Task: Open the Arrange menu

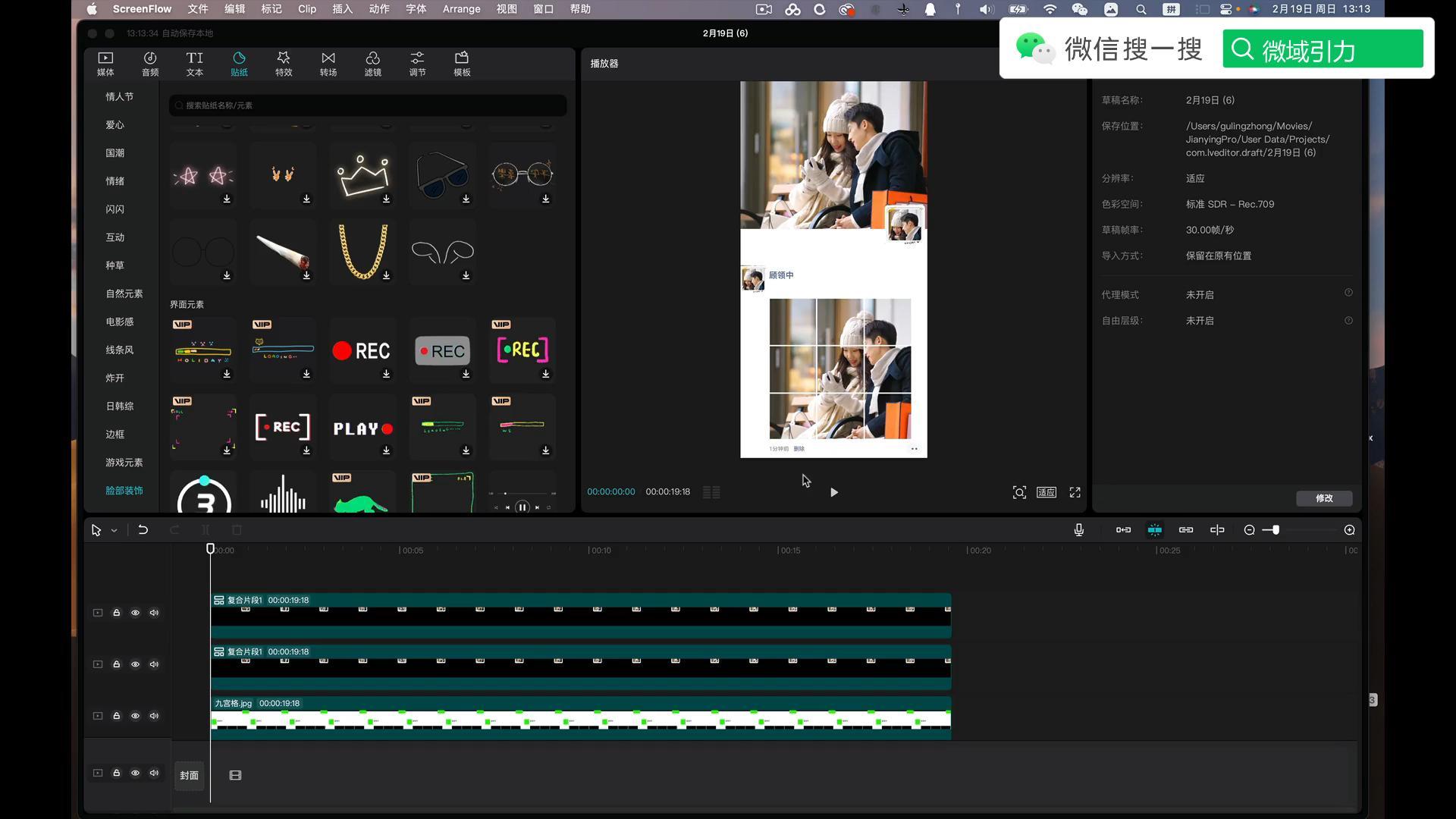Action: click(461, 9)
